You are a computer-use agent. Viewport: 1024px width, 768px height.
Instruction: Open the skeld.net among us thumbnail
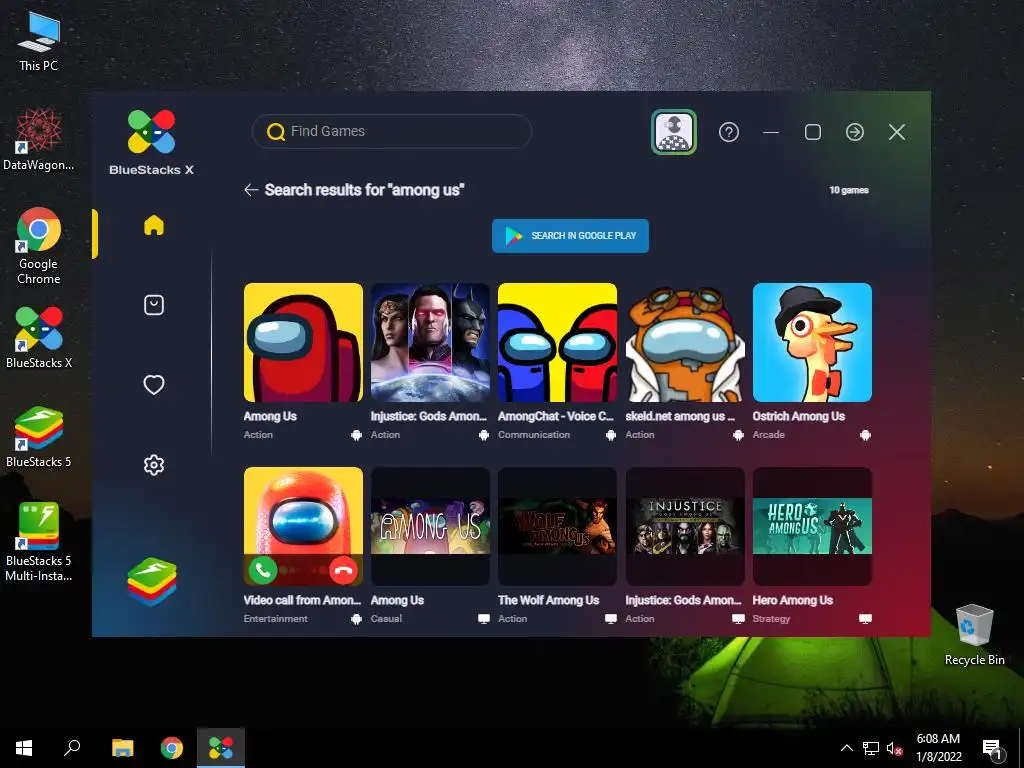684,342
